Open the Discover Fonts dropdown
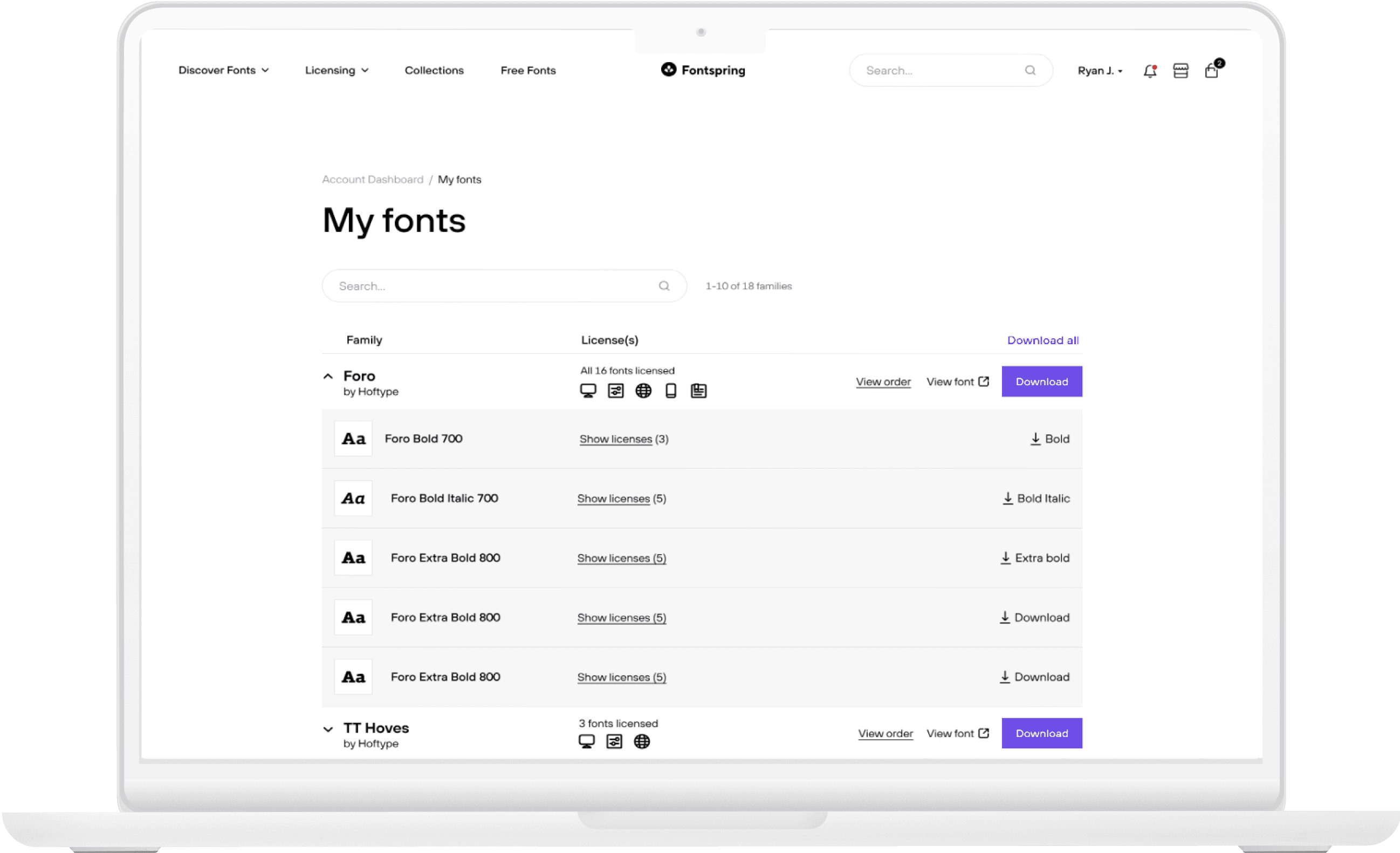Screen dimensions: 1400x853 click(223, 71)
